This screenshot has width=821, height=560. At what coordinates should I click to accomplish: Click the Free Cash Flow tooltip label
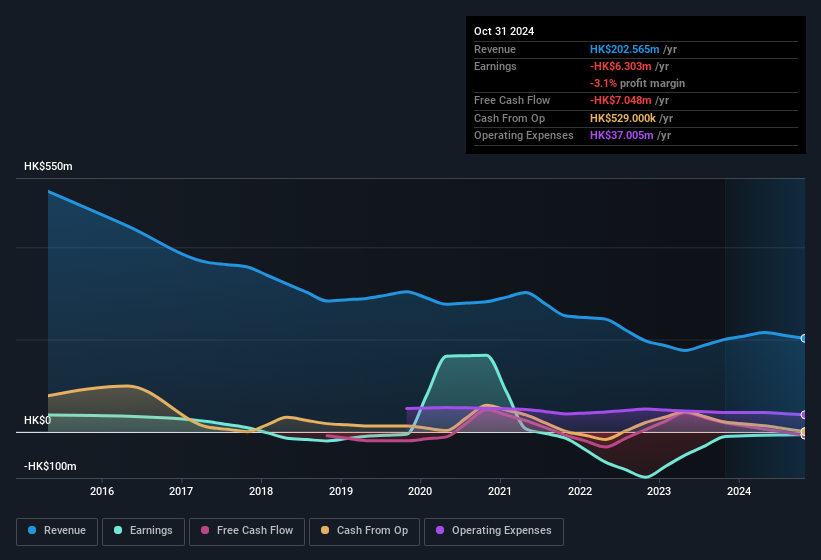pyautogui.click(x=512, y=100)
